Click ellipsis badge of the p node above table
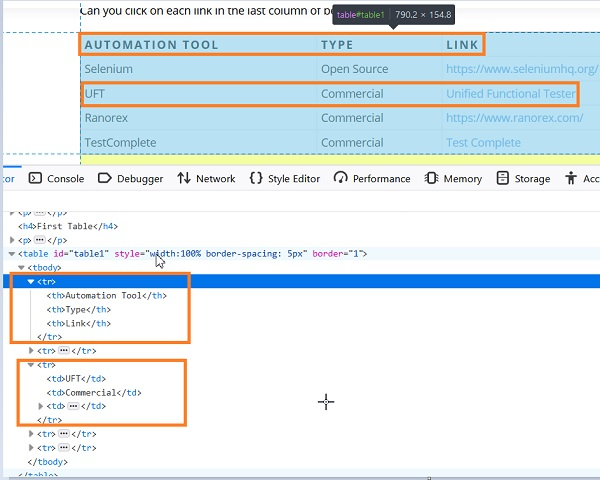The image size is (600, 480). coord(40,240)
